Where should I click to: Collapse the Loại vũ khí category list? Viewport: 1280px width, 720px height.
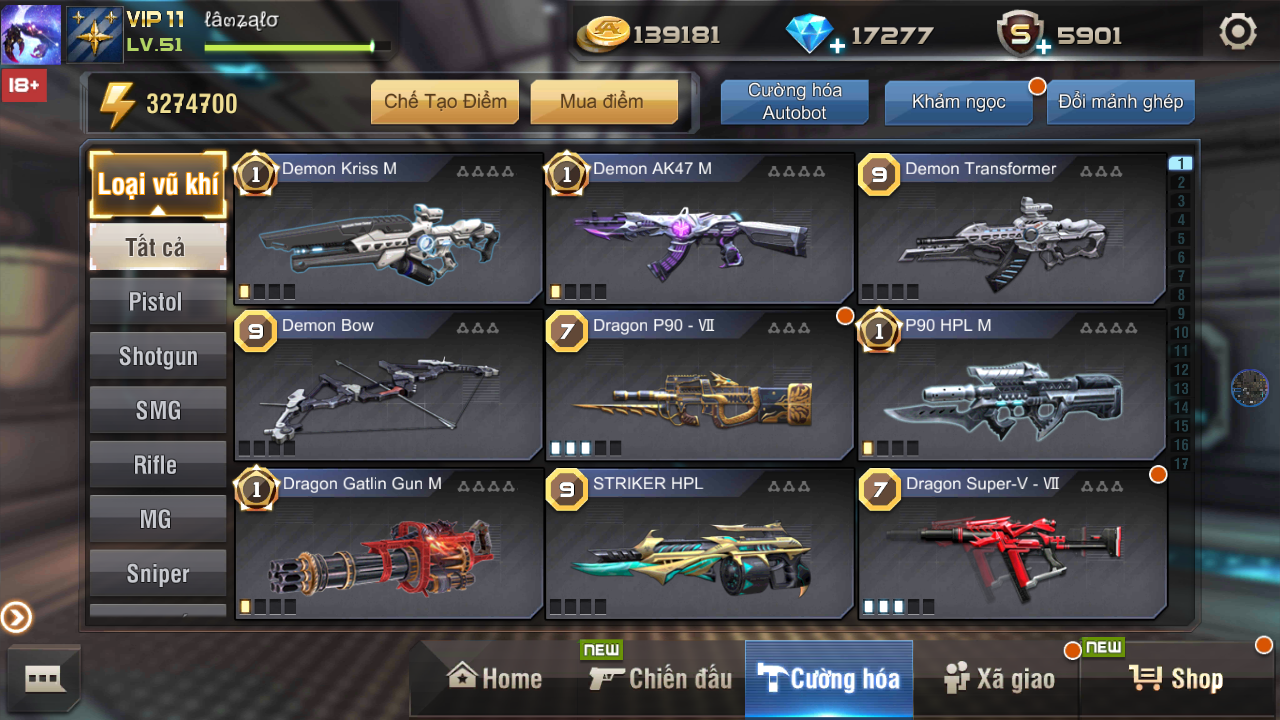click(158, 185)
